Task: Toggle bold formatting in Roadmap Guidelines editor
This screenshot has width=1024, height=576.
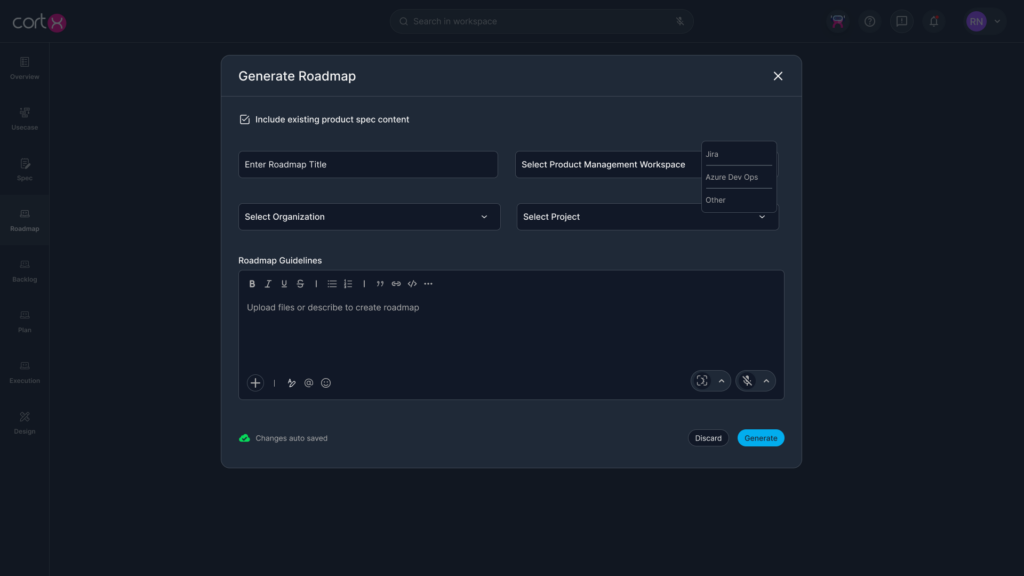Action: (x=252, y=284)
